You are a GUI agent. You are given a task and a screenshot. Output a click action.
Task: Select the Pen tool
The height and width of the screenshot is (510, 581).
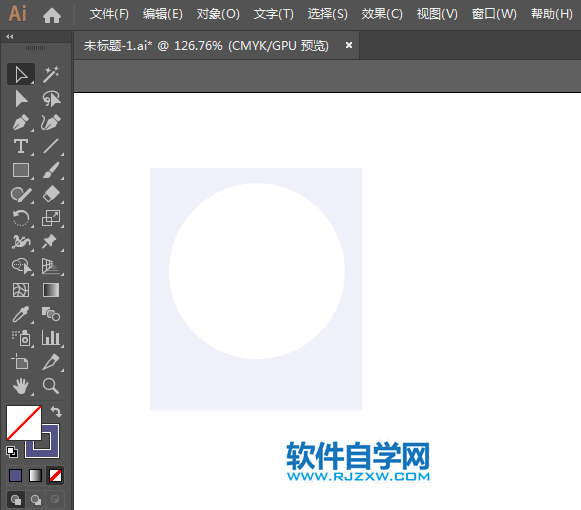tap(21, 123)
